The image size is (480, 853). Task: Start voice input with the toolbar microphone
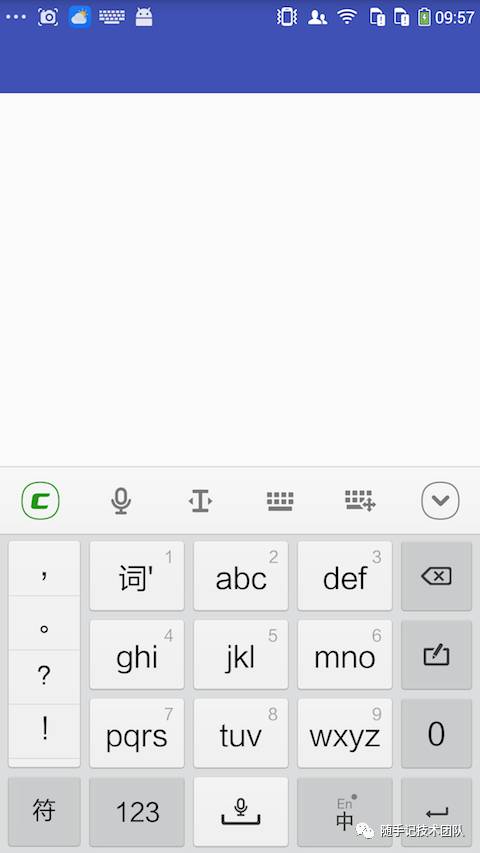pos(121,500)
